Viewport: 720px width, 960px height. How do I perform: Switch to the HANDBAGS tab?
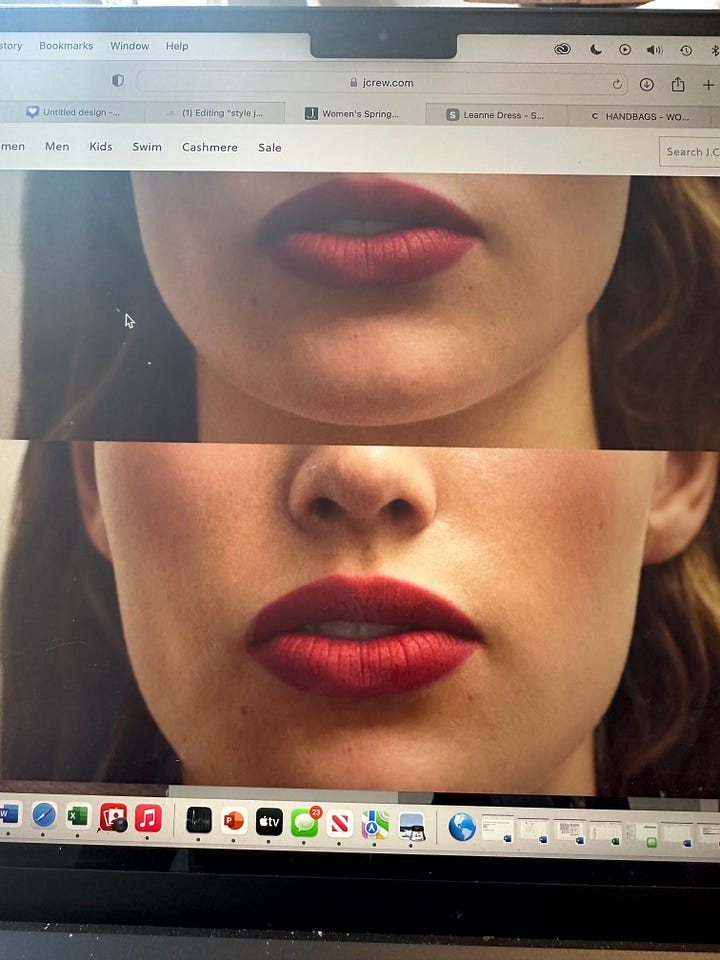tap(640, 116)
